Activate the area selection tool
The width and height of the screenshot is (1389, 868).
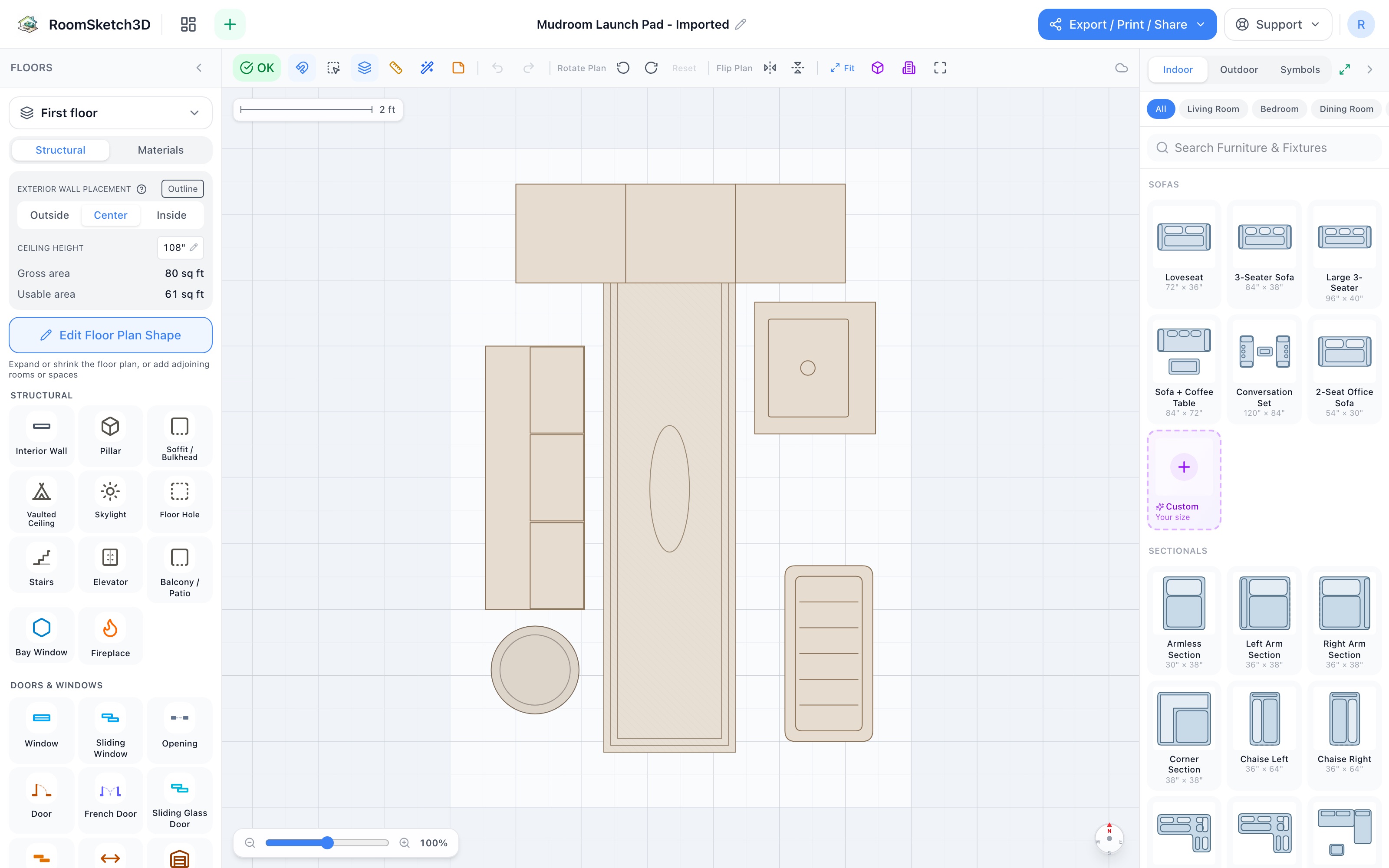coord(333,68)
